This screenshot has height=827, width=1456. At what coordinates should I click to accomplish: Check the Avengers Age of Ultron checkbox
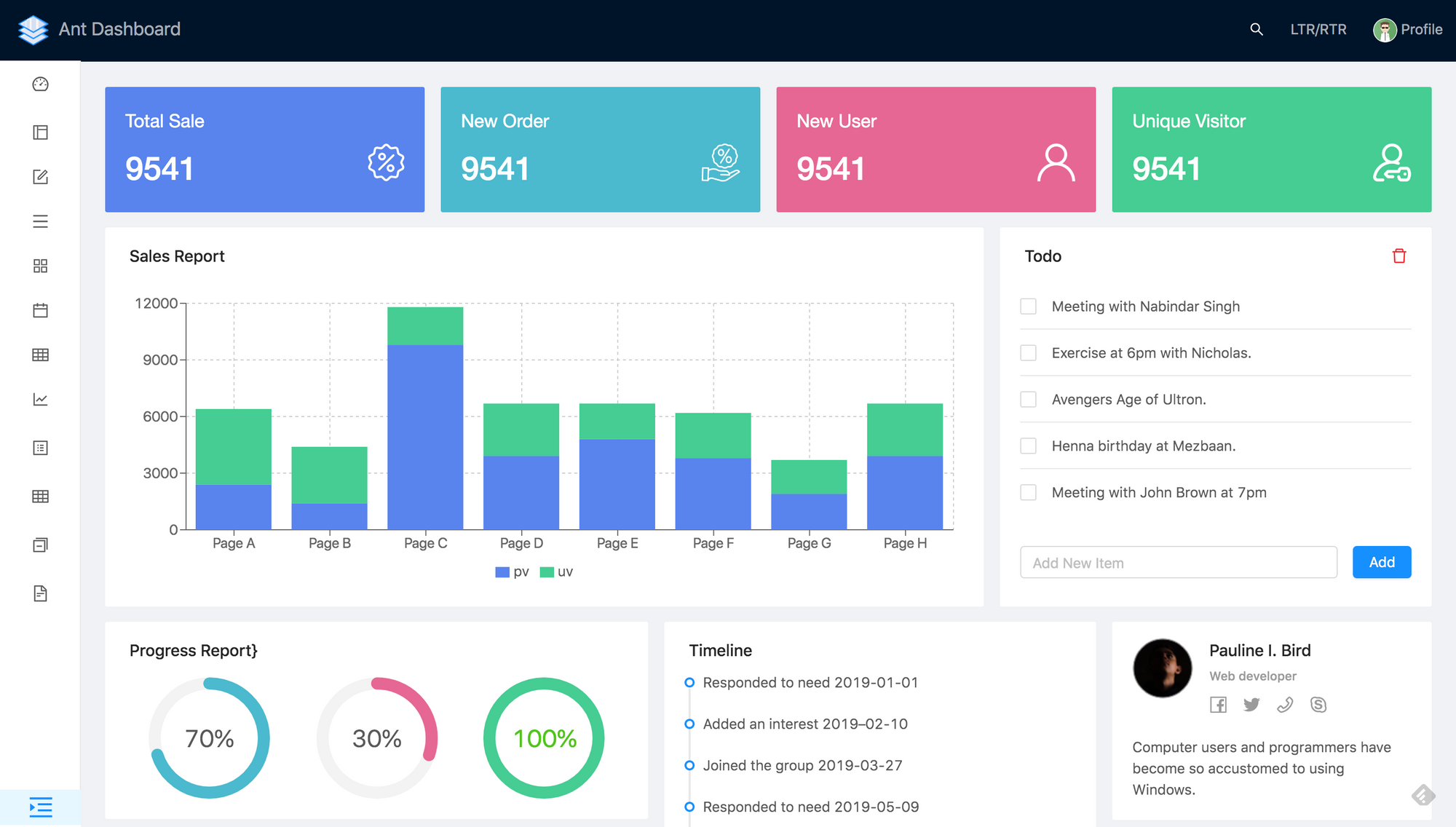click(1029, 399)
